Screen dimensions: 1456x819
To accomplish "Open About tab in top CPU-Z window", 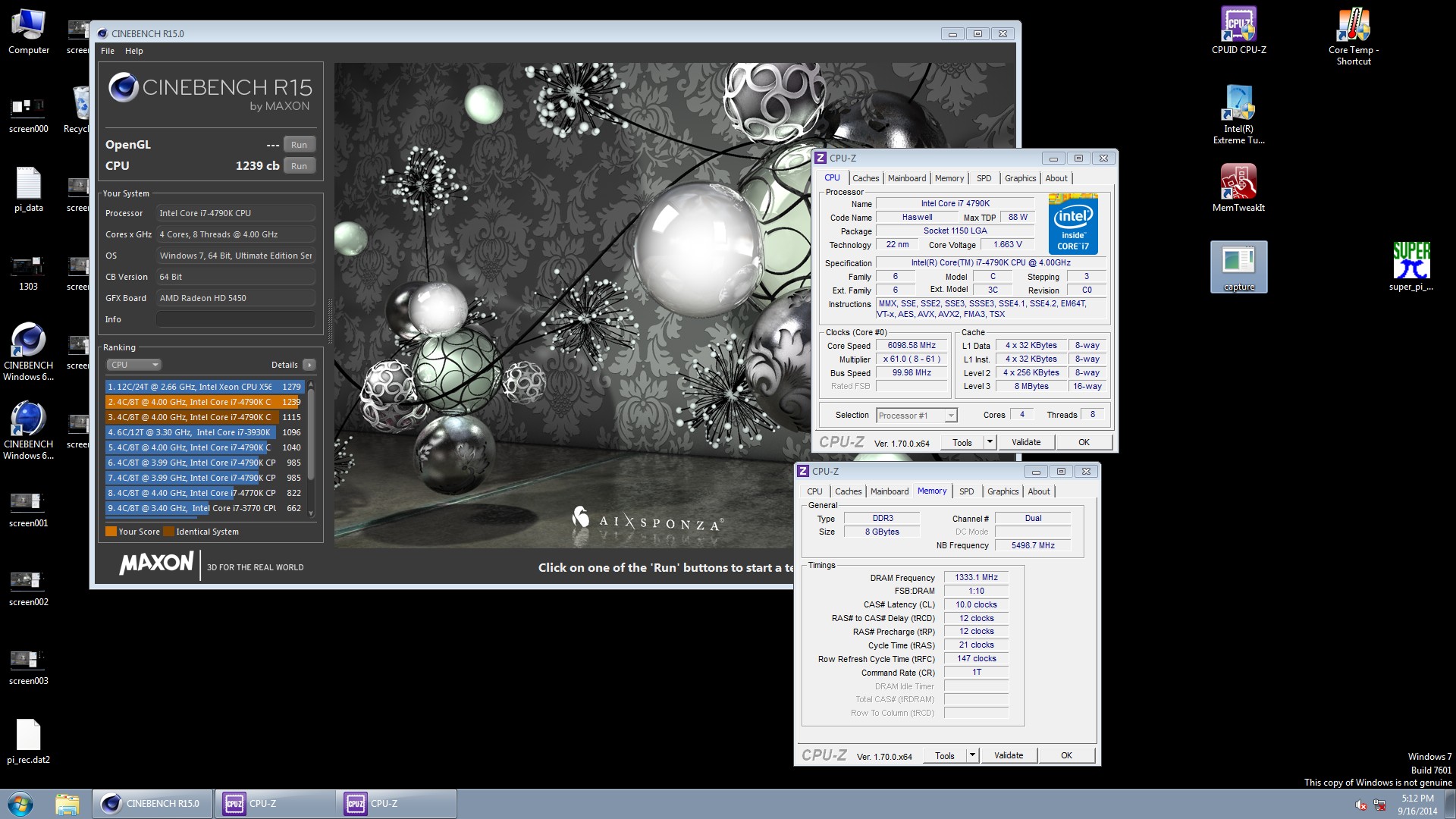I will pyautogui.click(x=1056, y=178).
